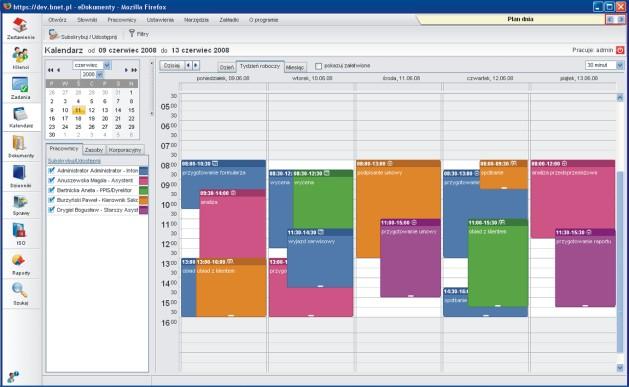Expand the Plan dnia panel header

tap(520, 19)
